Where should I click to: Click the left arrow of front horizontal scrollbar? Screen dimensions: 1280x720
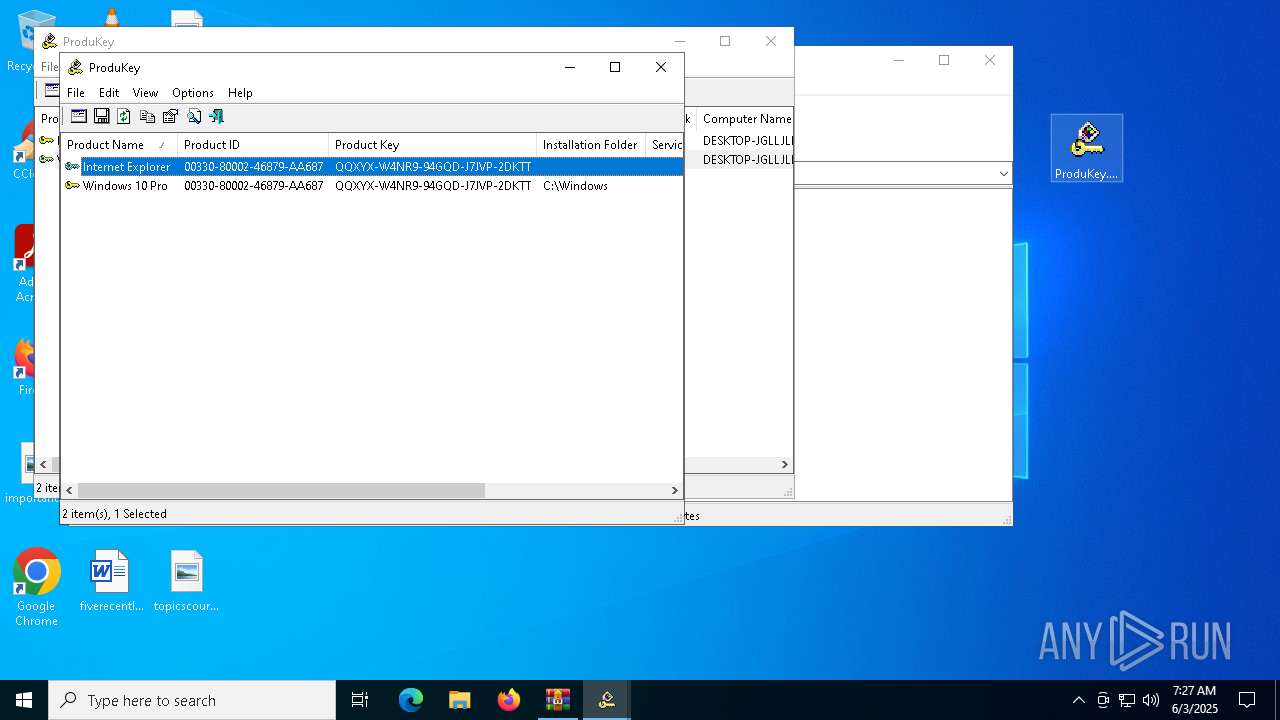pyautogui.click(x=69, y=491)
